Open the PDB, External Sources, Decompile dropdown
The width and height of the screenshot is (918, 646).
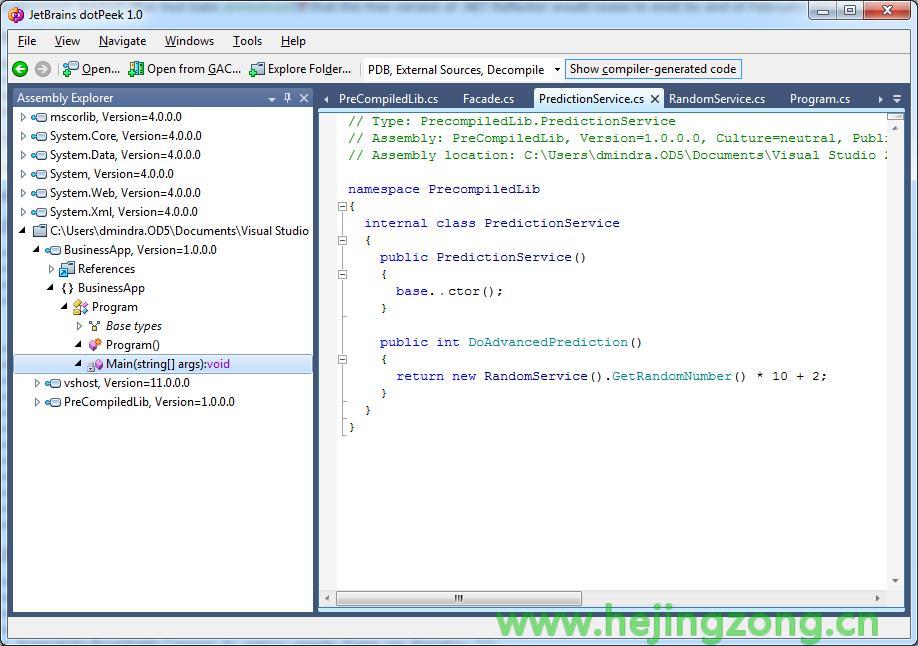coord(557,70)
